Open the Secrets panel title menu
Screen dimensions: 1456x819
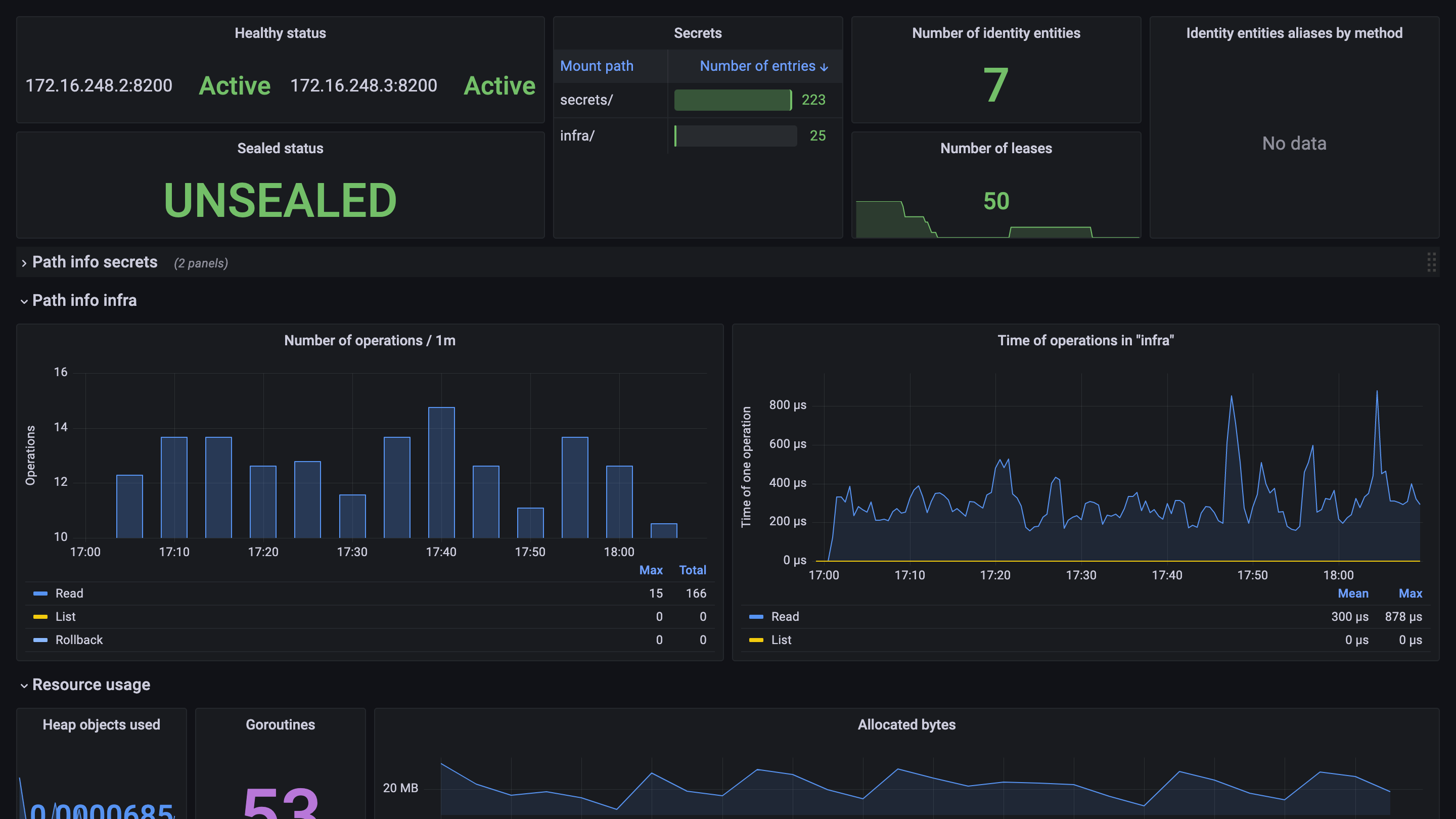pyautogui.click(x=698, y=33)
